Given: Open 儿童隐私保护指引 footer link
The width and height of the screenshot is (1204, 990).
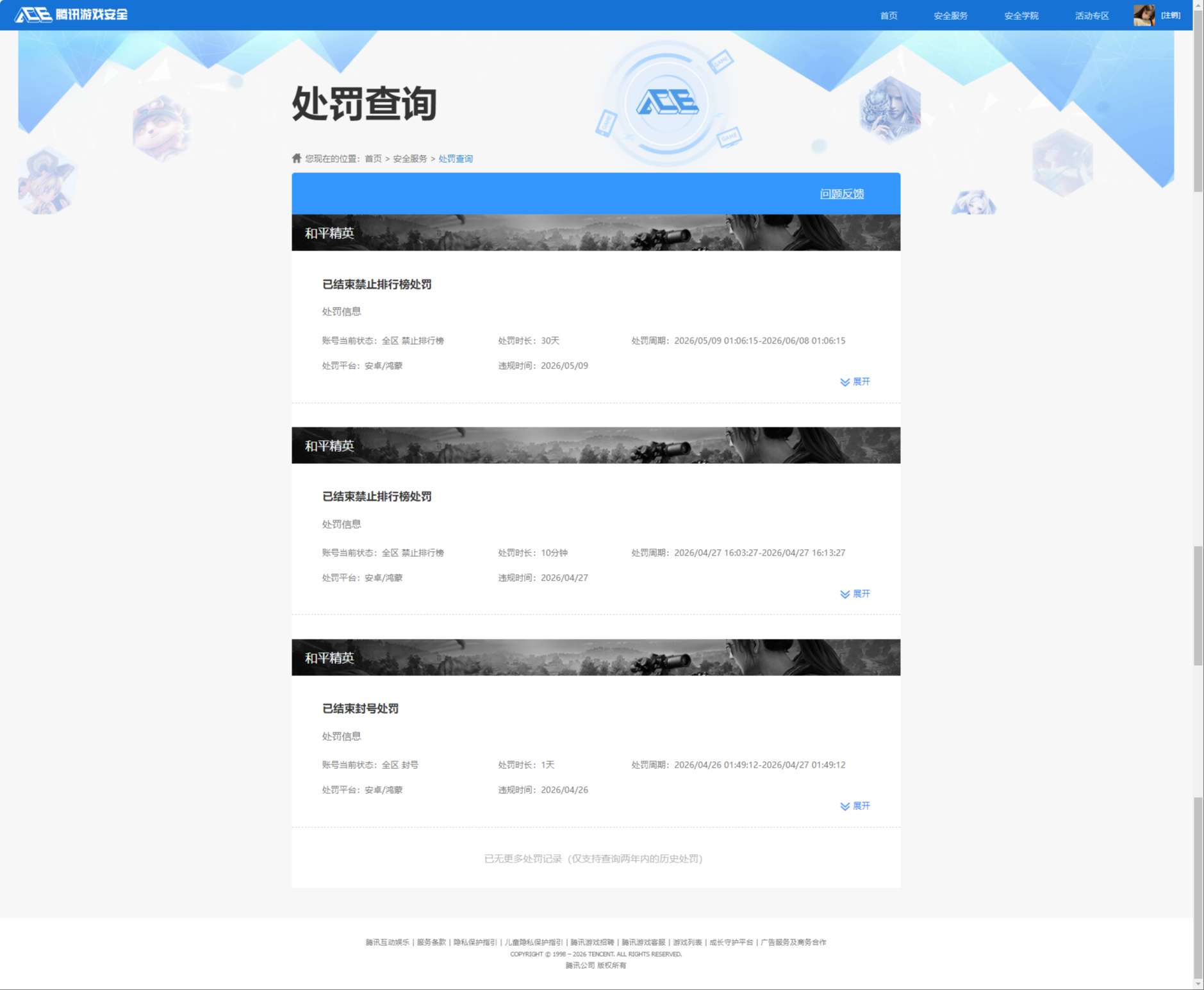Looking at the screenshot, I should pos(534,943).
